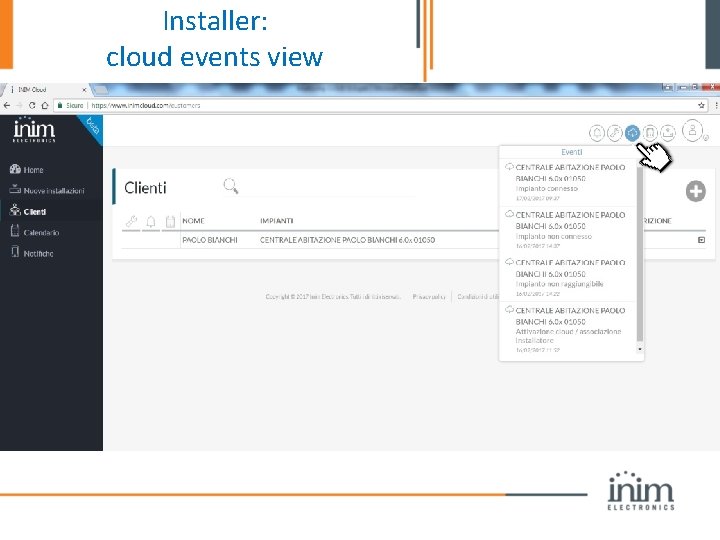The image size is (720, 540).
Task: Open the 'Impianto non connesso' event entry
Action: (568, 230)
